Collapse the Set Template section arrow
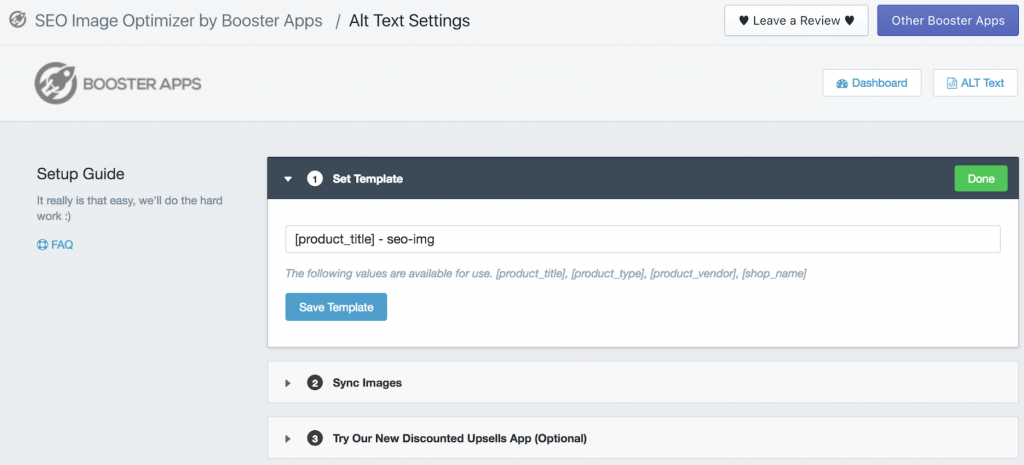The width and height of the screenshot is (1024, 465). [x=288, y=179]
